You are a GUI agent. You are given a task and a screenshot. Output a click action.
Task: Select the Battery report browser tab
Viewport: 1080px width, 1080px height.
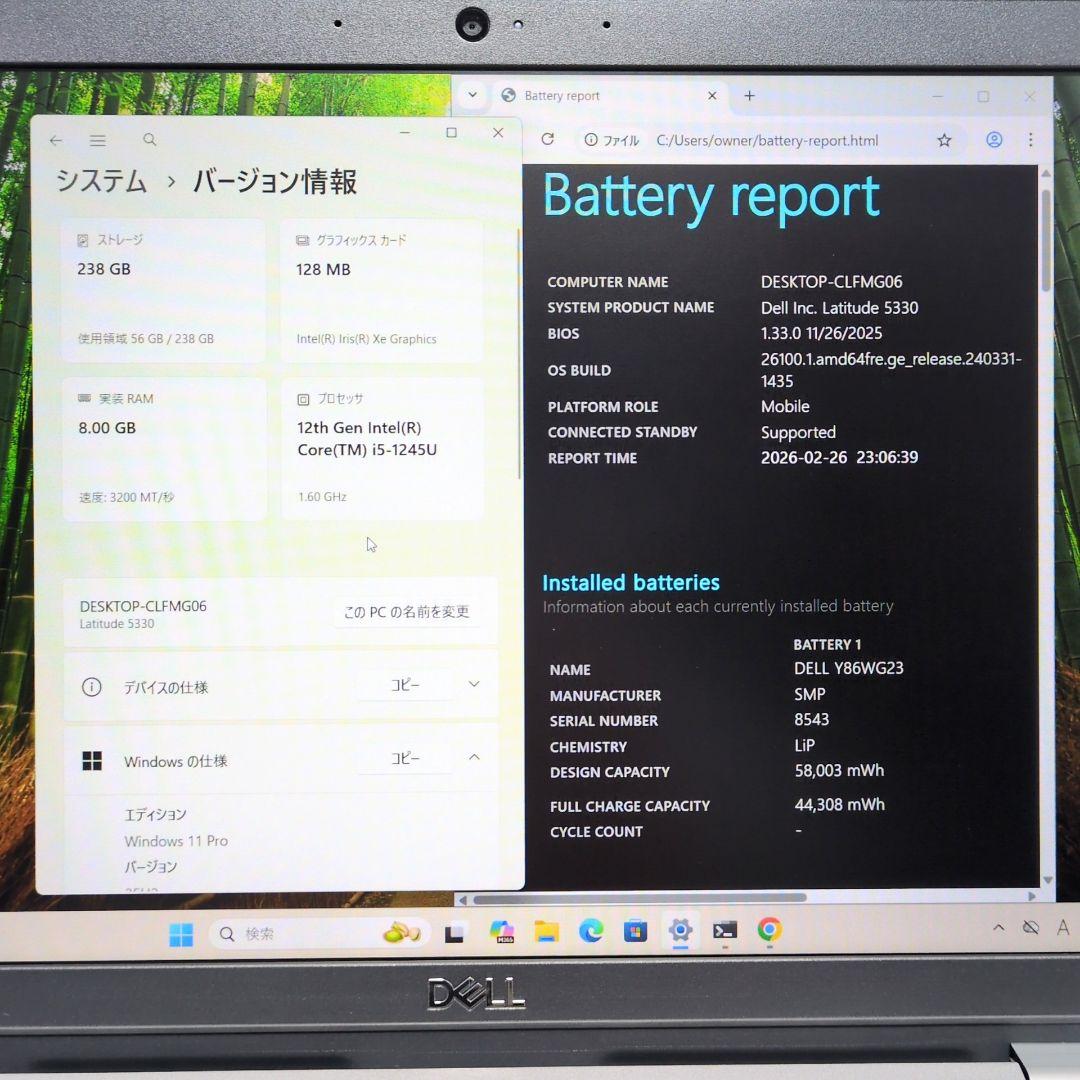pos(609,96)
